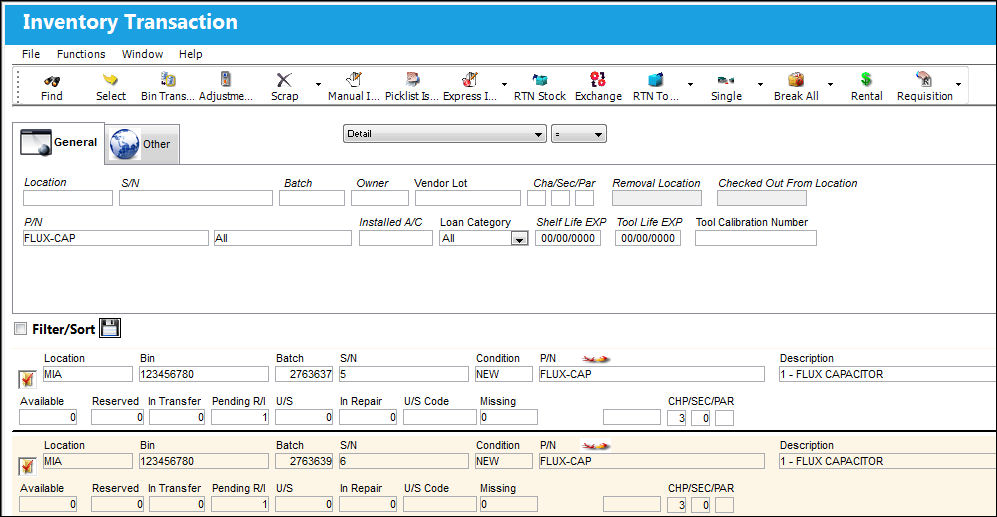Viewport: 997px width, 517px height.
Task: Click the Owner search field
Action: (x=380, y=198)
